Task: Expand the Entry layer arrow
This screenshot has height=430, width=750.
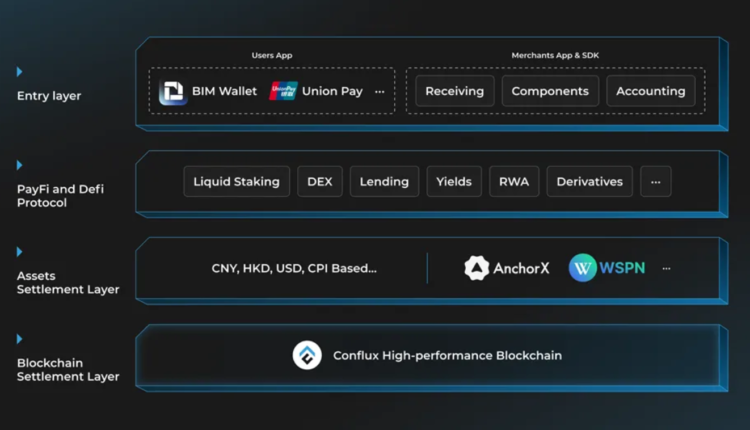Action: point(20,72)
